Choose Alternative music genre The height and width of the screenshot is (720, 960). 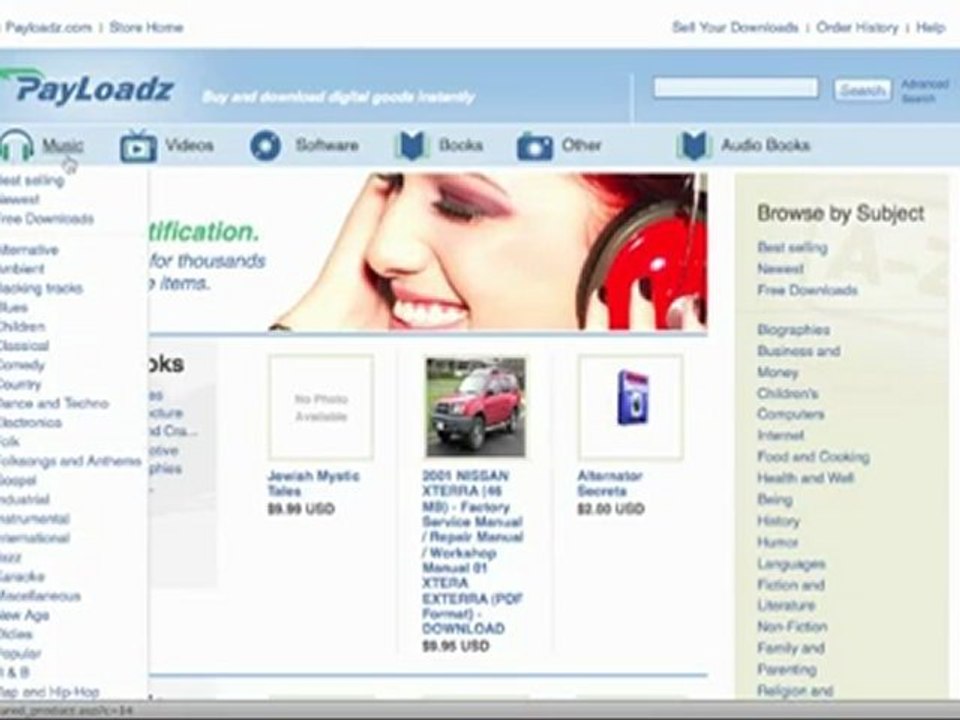[29, 250]
